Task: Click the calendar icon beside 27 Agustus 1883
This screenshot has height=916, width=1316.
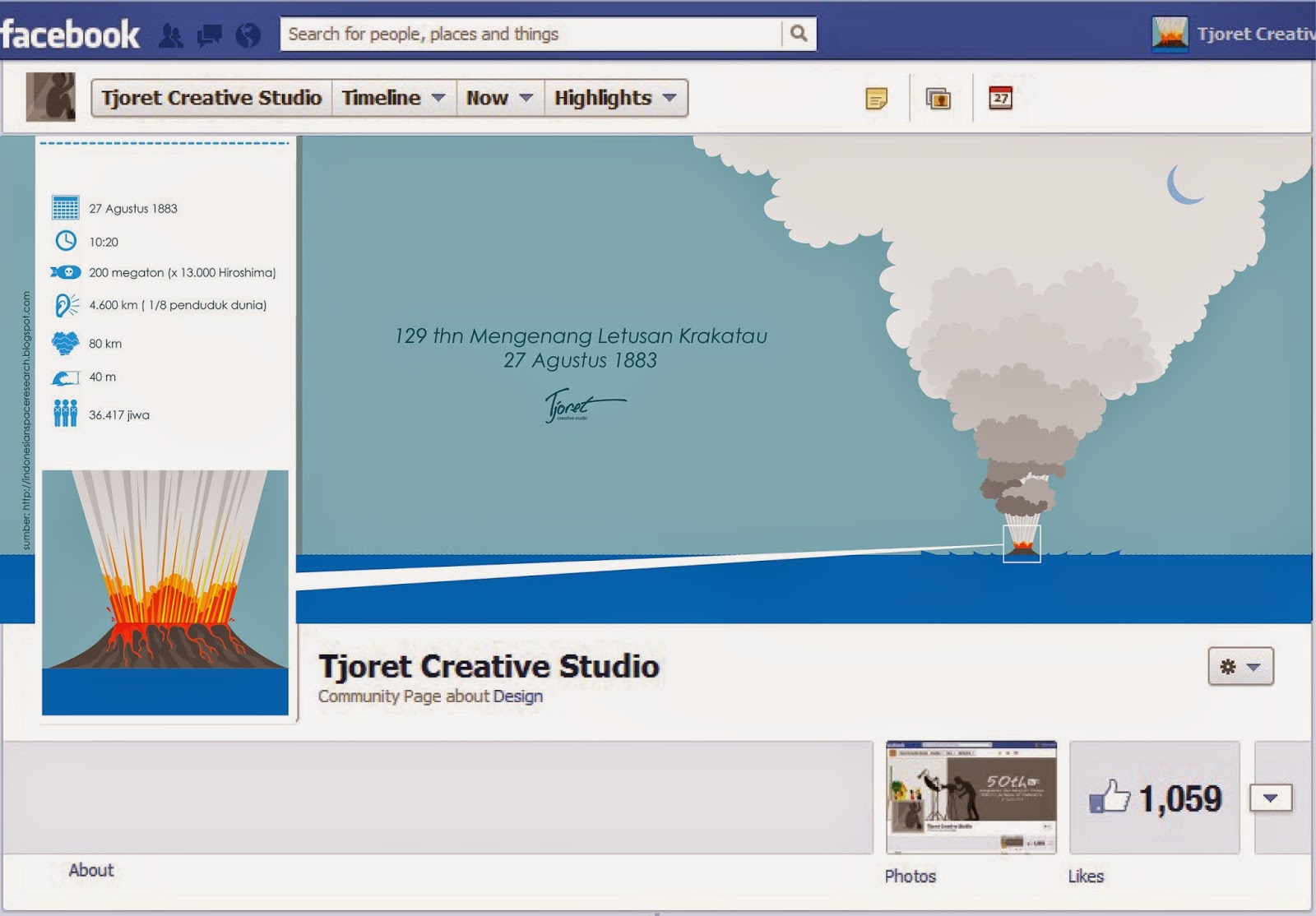Action: click(x=65, y=207)
